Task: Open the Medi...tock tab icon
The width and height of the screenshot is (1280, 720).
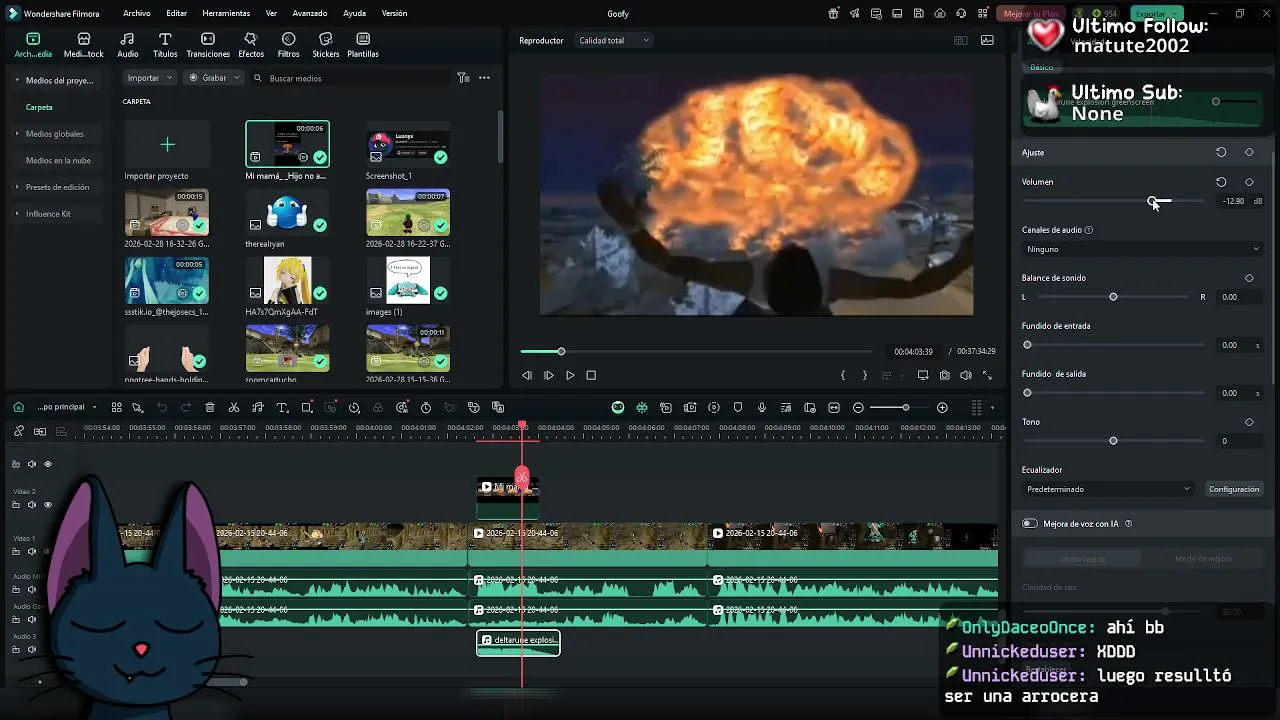Action: click(x=84, y=39)
